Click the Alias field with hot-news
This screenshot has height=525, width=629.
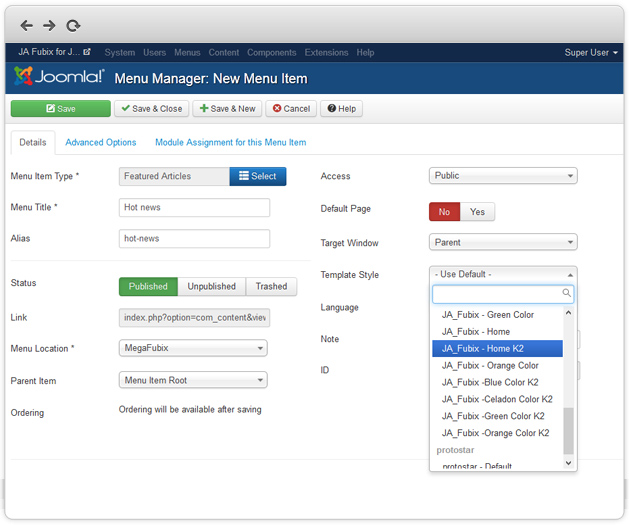coord(194,239)
